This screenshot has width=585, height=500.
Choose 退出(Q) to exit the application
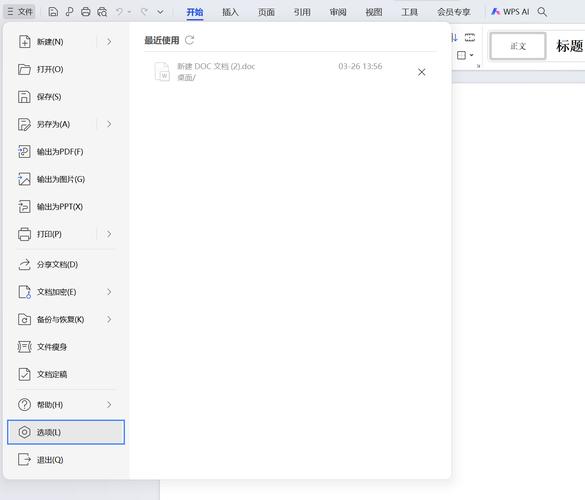pos(66,460)
